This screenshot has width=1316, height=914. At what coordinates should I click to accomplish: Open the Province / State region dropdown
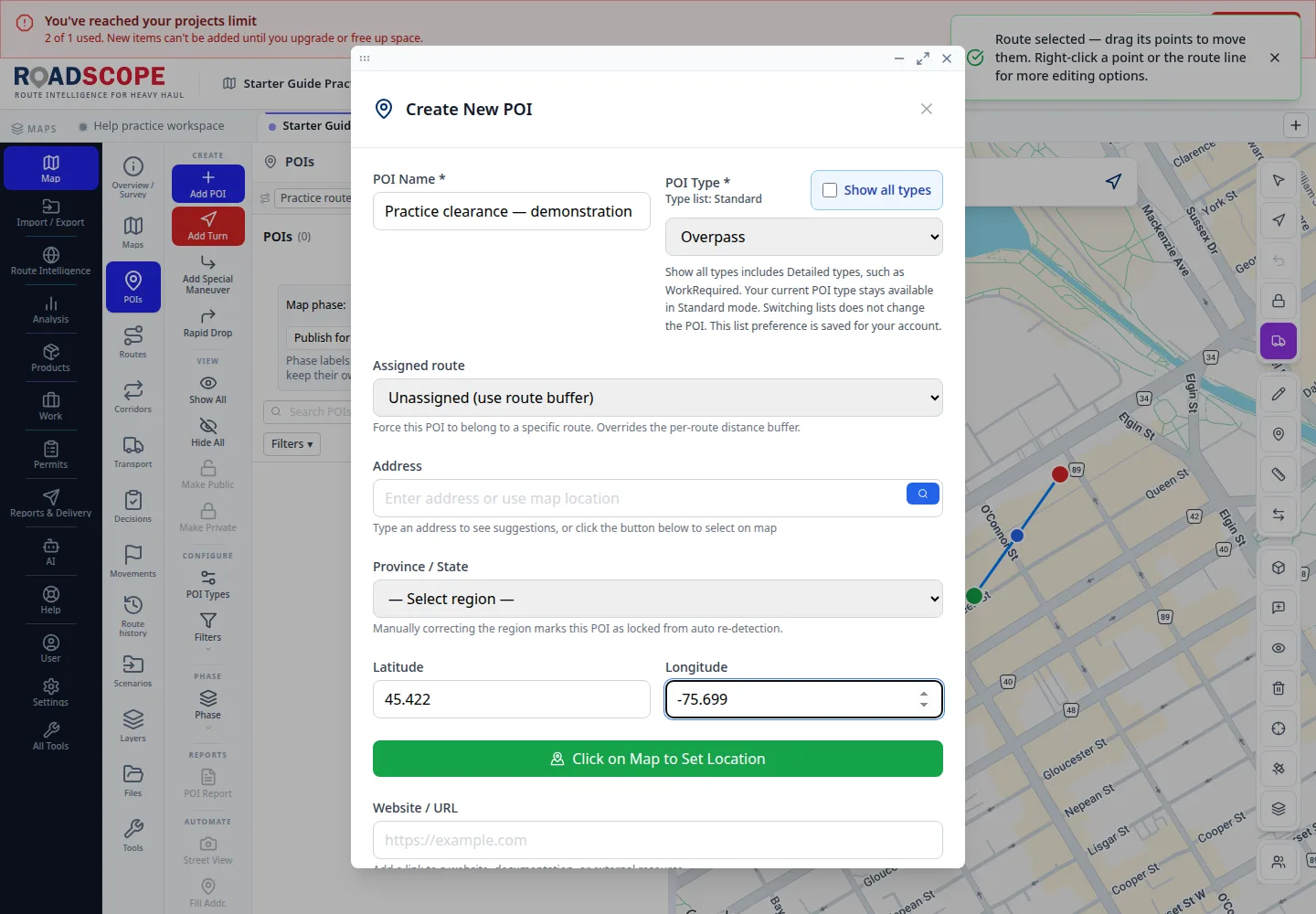(658, 599)
